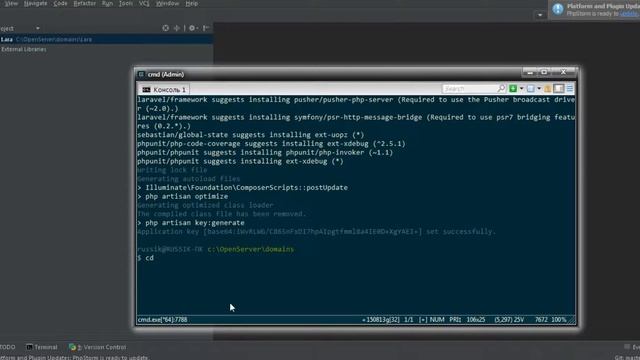This screenshot has width=640, height=360.
Task: Open the Refactor menu
Action: tap(84, 4)
